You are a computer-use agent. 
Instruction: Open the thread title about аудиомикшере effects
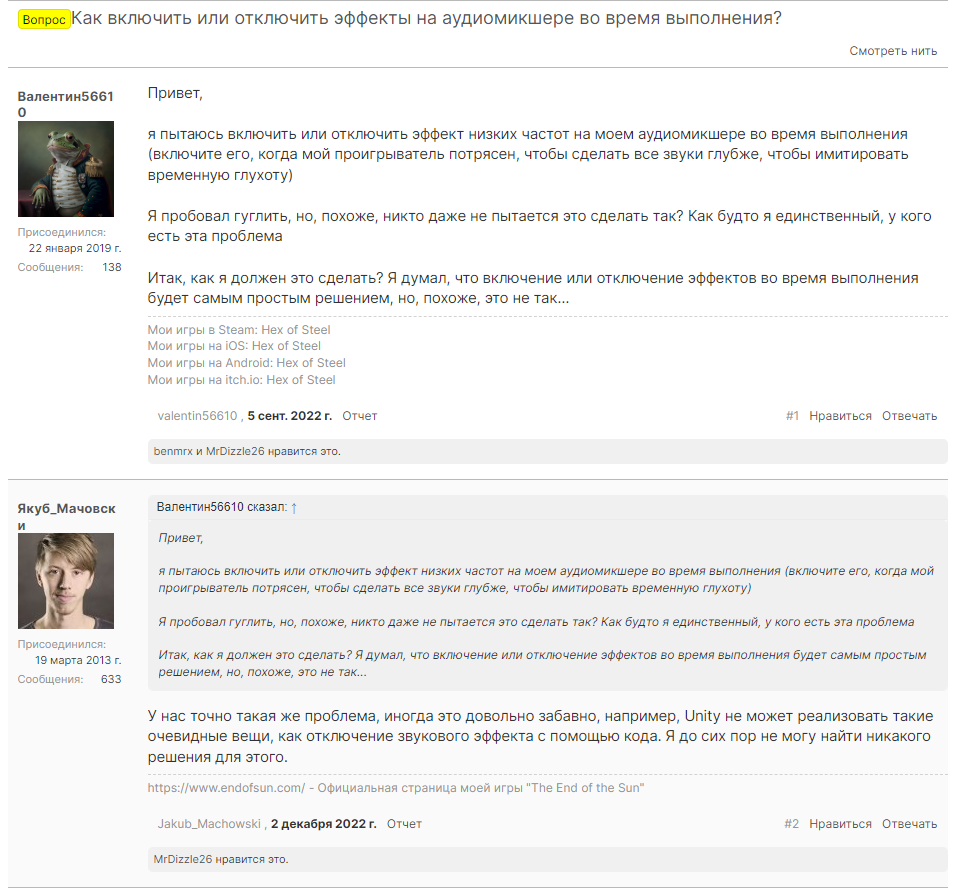[426, 18]
